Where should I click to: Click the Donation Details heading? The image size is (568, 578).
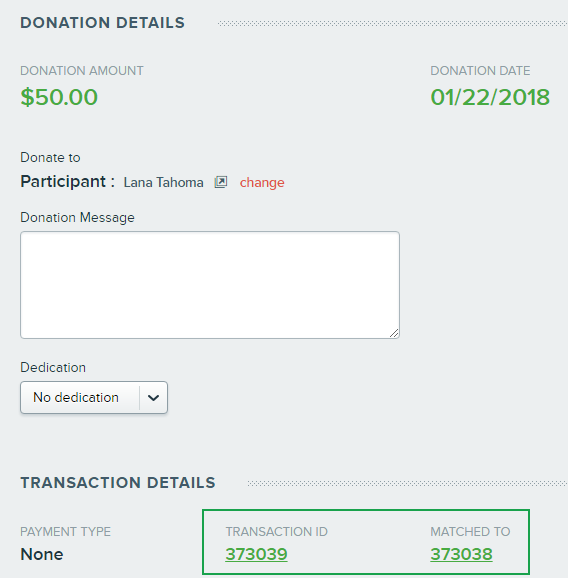click(x=102, y=23)
